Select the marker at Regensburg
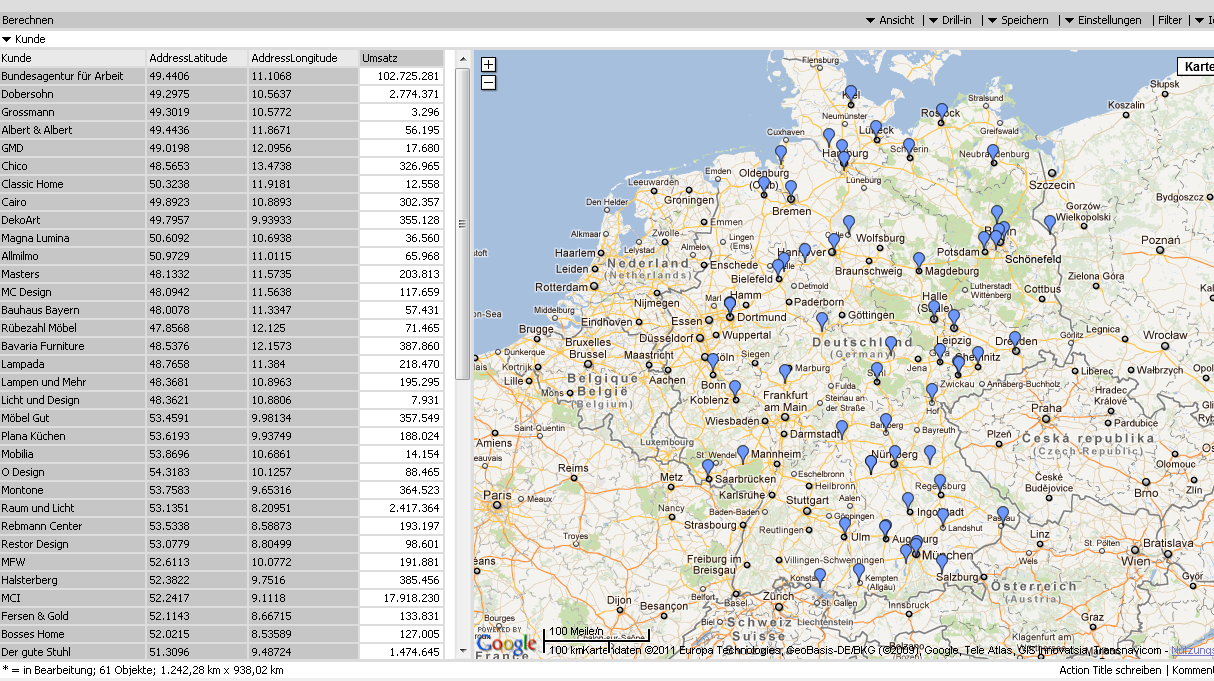1214x681 pixels. click(940, 483)
